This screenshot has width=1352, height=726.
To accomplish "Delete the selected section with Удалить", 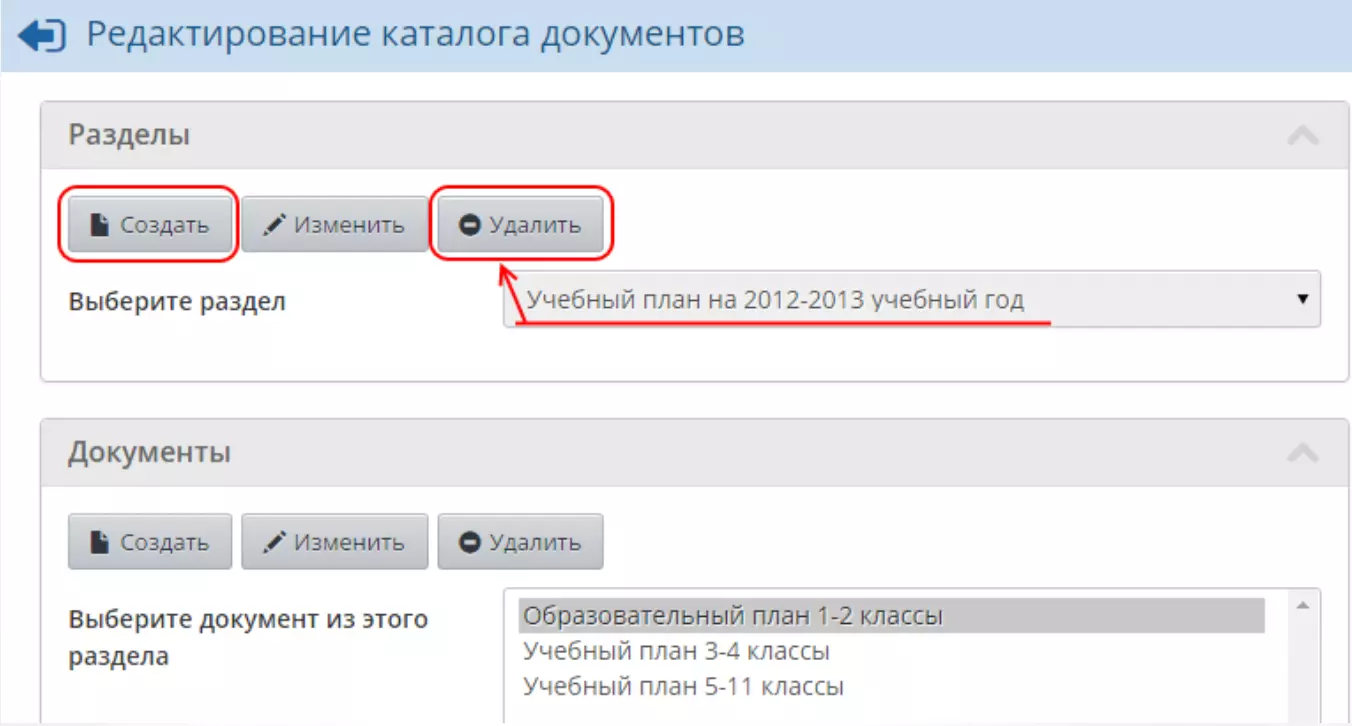I will click(520, 225).
